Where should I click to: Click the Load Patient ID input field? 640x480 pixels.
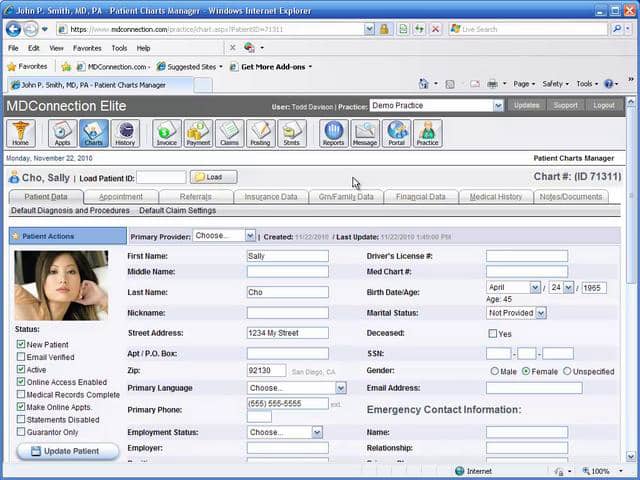(x=161, y=178)
